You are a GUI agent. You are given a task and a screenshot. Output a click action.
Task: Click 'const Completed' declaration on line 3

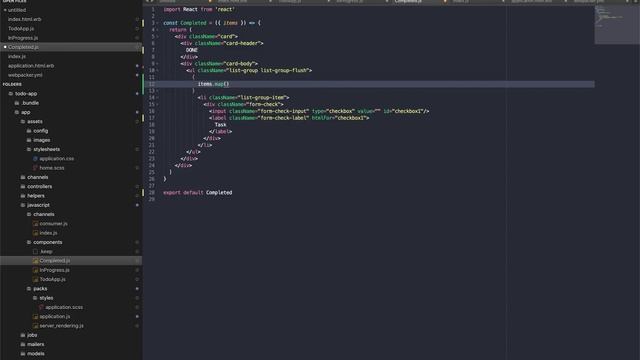pyautogui.click(x=185, y=23)
